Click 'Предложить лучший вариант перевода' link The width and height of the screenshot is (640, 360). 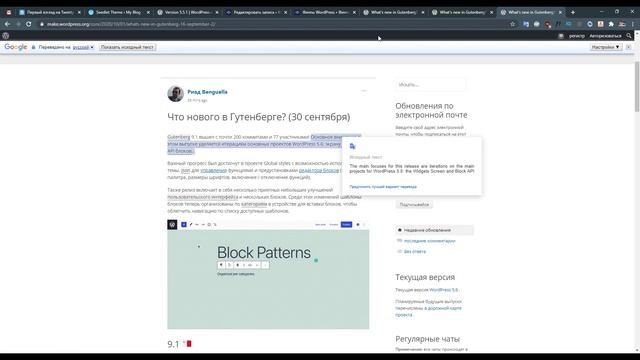[x=383, y=187]
